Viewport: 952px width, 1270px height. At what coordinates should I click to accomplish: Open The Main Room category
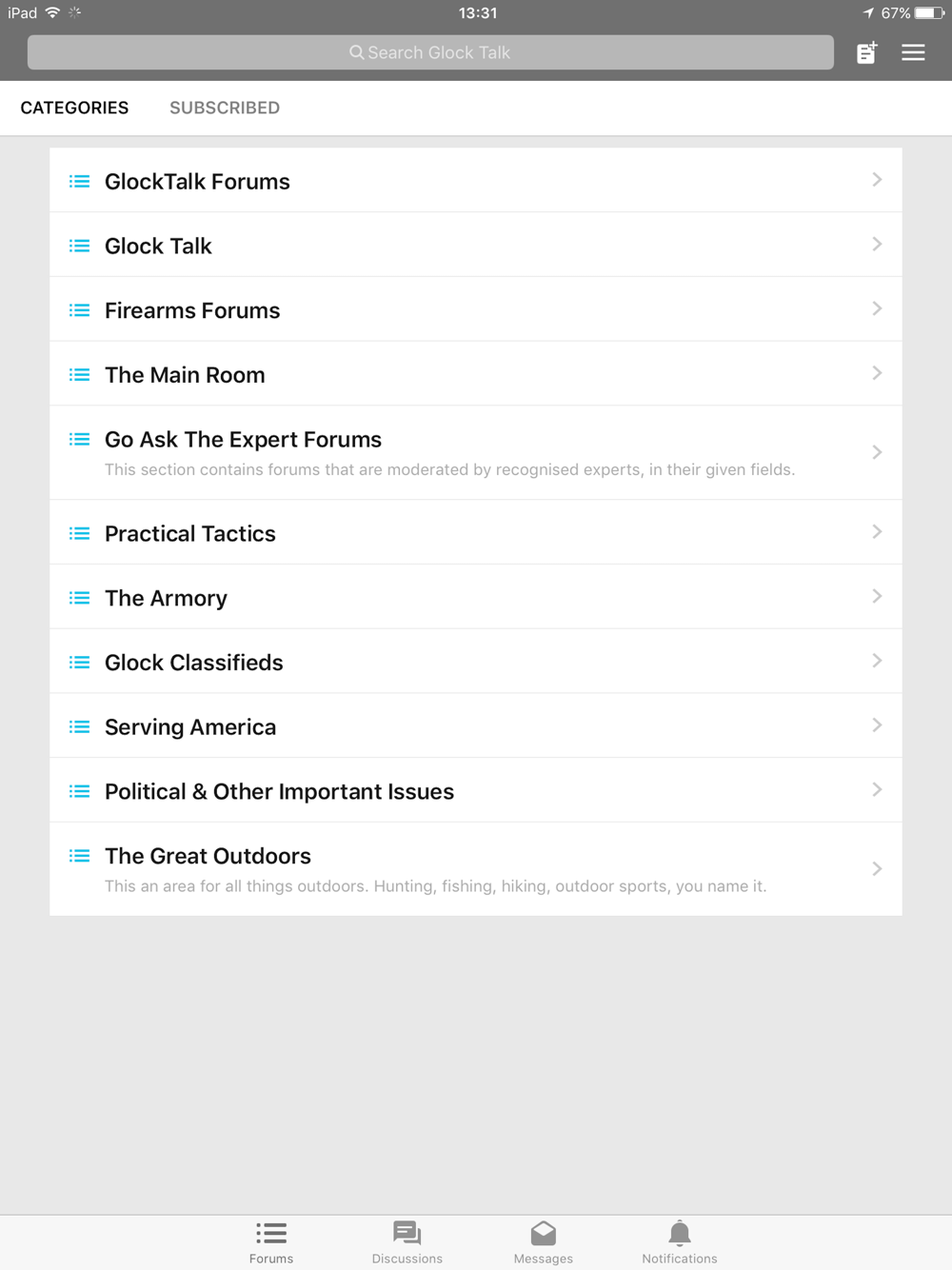476,373
